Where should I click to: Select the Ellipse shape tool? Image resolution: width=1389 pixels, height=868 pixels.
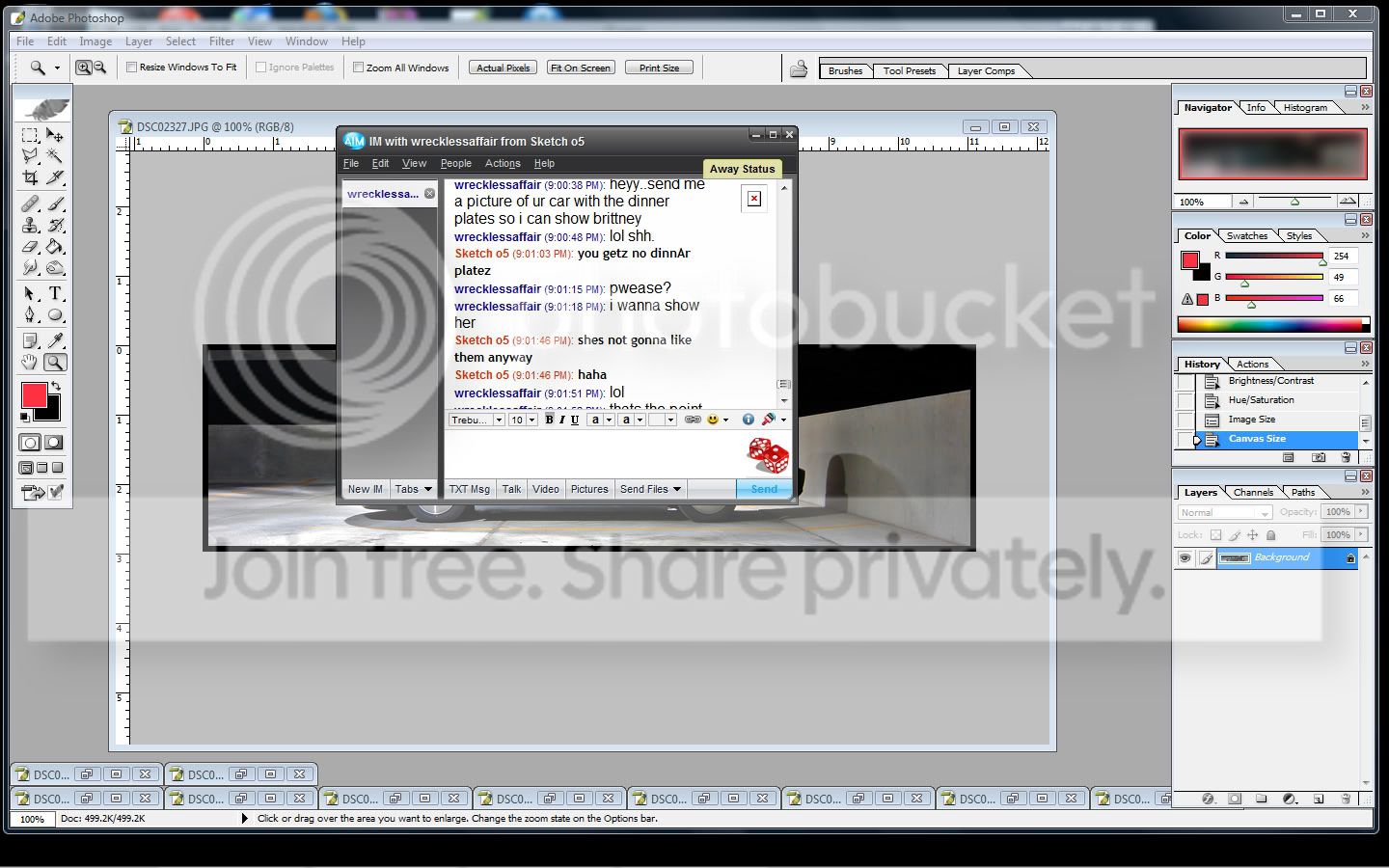tap(55, 314)
